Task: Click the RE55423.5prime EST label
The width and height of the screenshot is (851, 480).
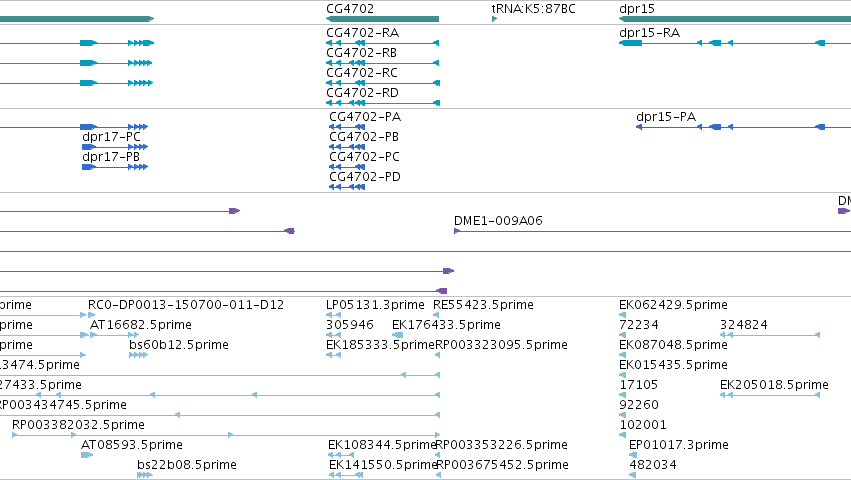Action: [x=483, y=305]
